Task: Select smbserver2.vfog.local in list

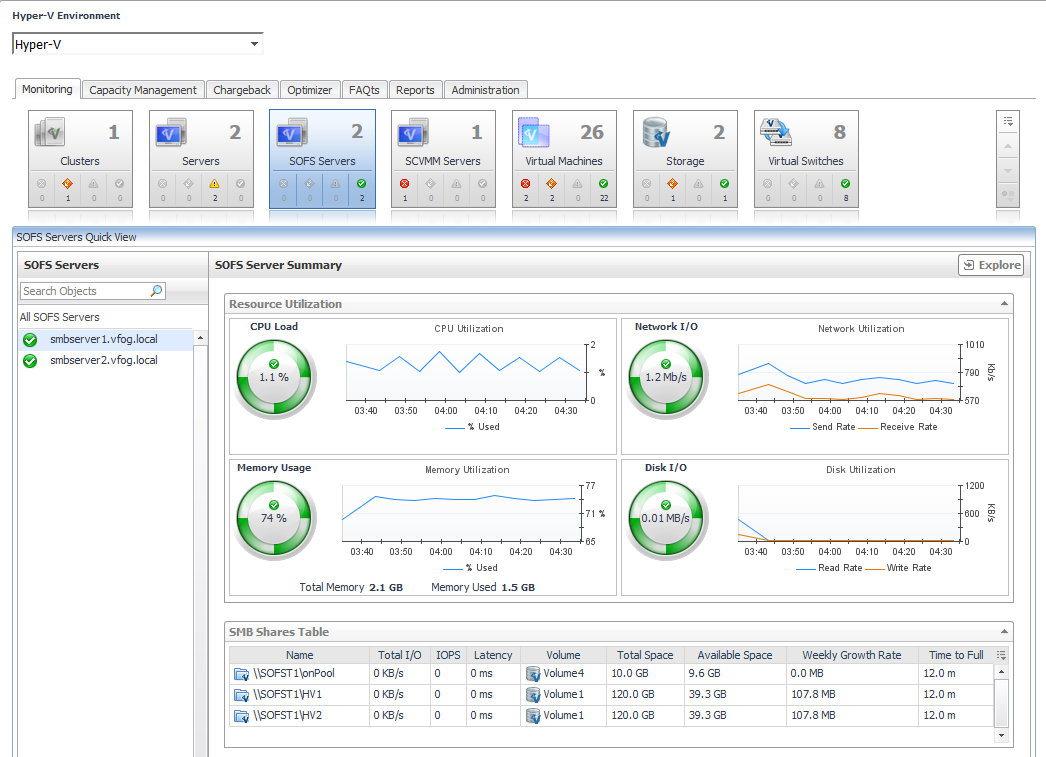Action: pyautogui.click(x=105, y=360)
